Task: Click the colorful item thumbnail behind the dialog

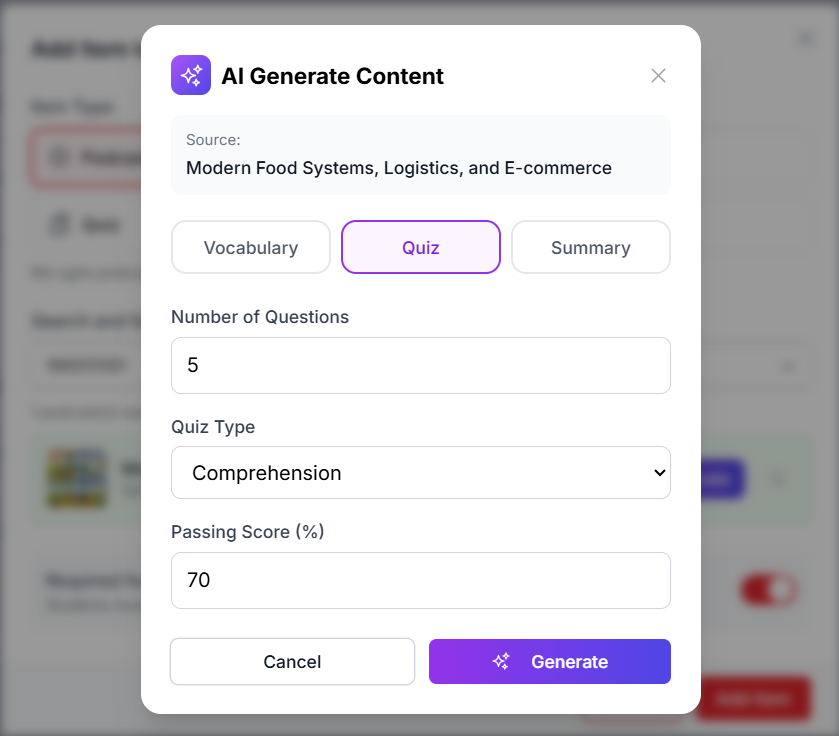Action: [x=77, y=479]
